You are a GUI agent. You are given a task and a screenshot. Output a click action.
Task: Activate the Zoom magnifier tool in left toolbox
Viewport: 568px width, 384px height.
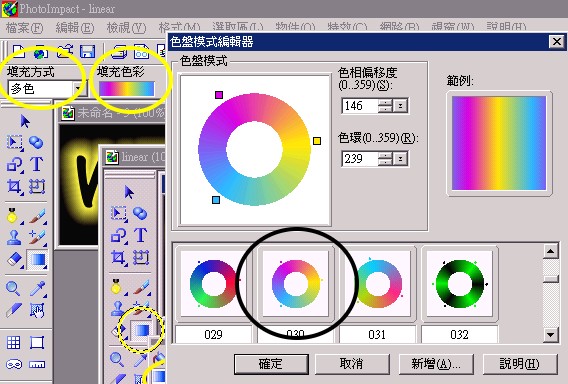(13, 289)
